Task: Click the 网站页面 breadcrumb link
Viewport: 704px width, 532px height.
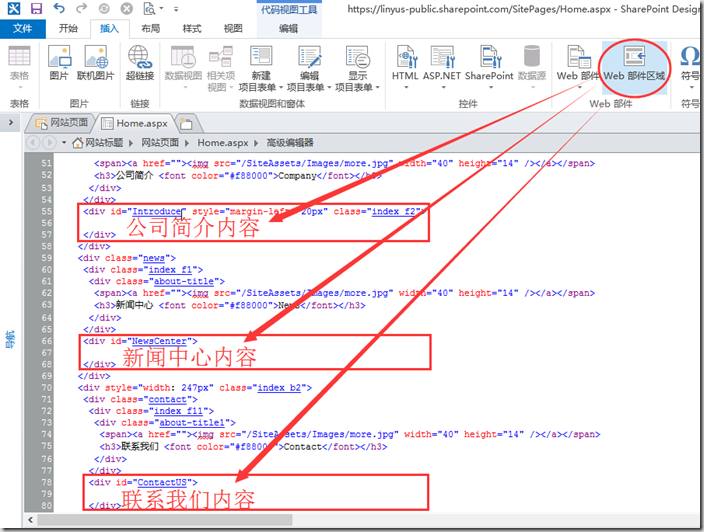Action: click(x=160, y=143)
